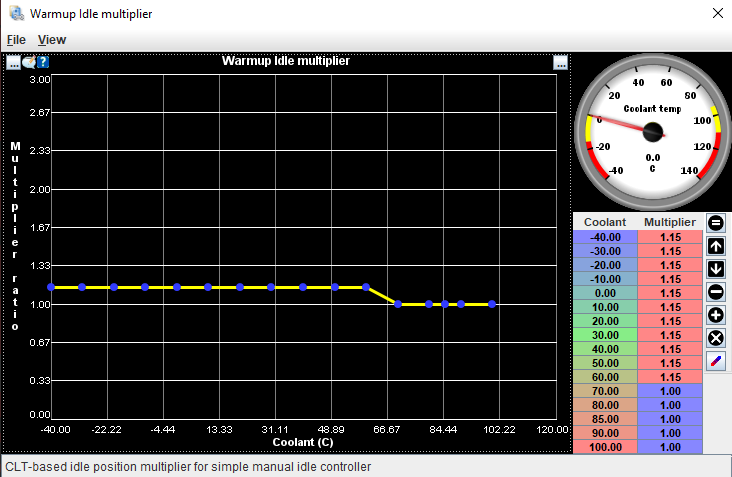Viewport: 732px width, 477px height.
Task: Open the File menu
Action: point(16,40)
